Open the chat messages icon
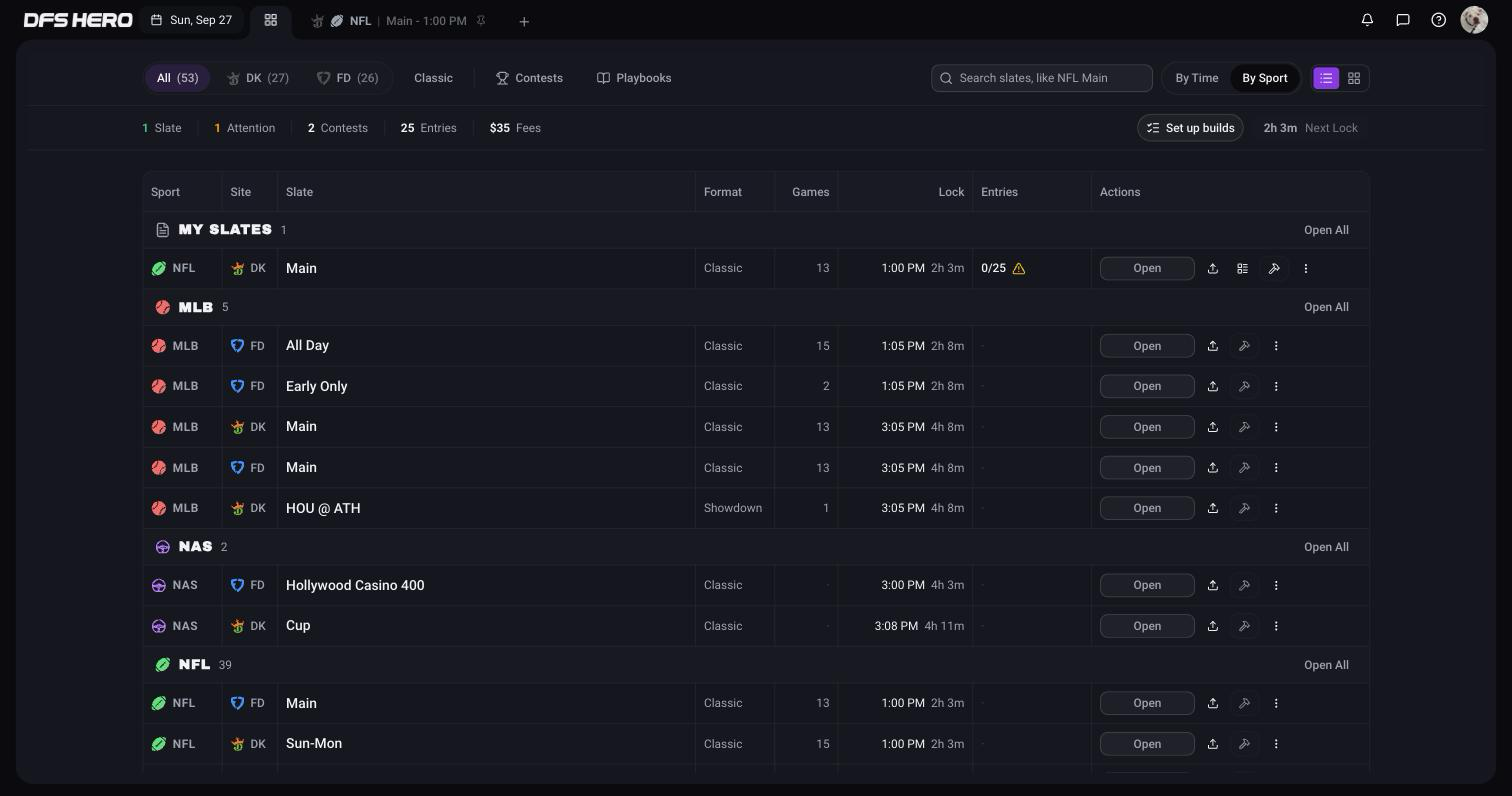 pyautogui.click(x=1403, y=20)
